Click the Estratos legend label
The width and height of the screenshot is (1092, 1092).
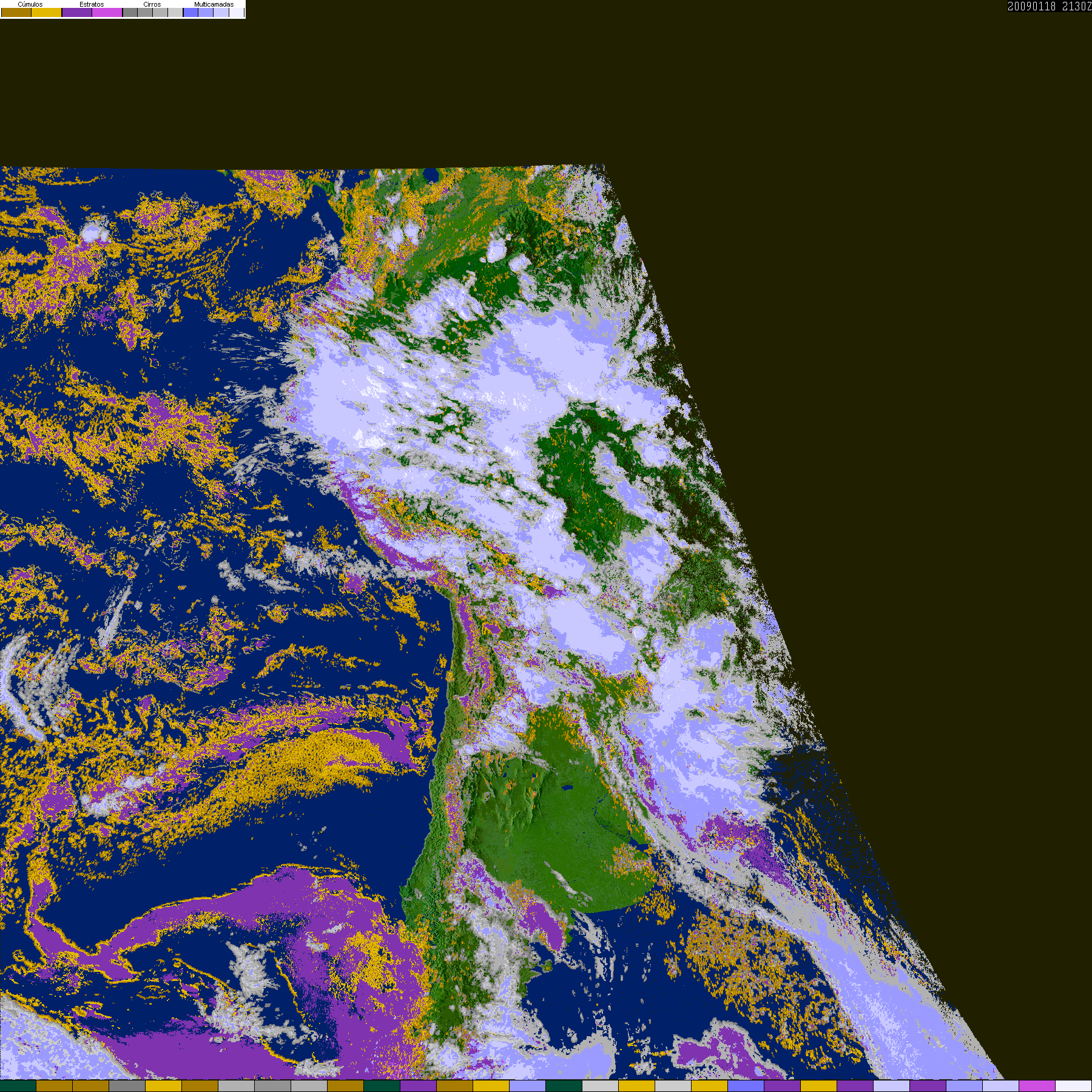coord(92,4)
